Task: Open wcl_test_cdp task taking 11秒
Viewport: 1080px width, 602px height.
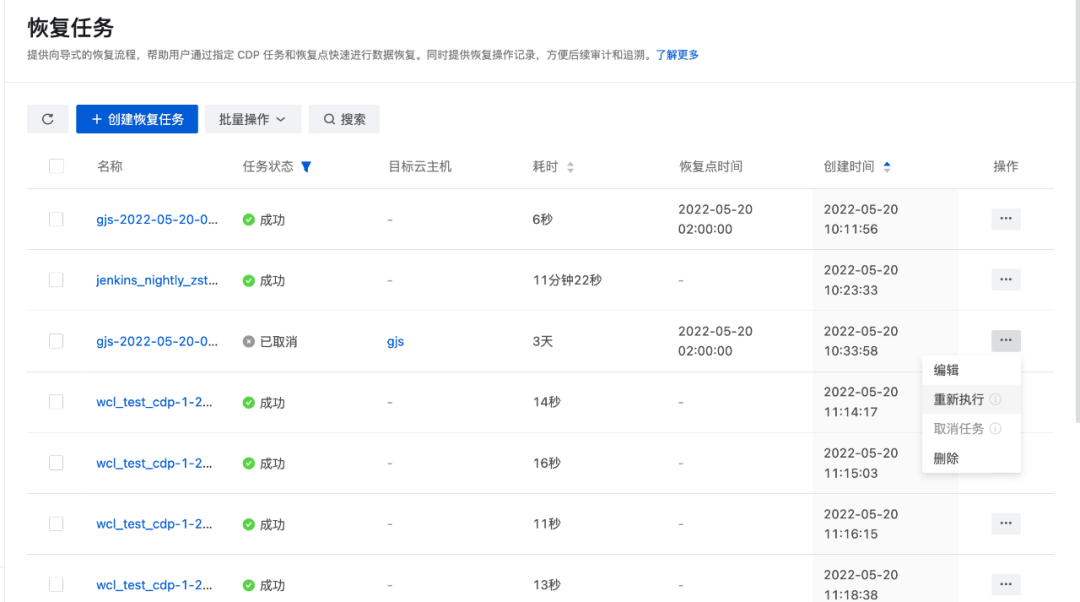Action: point(154,524)
